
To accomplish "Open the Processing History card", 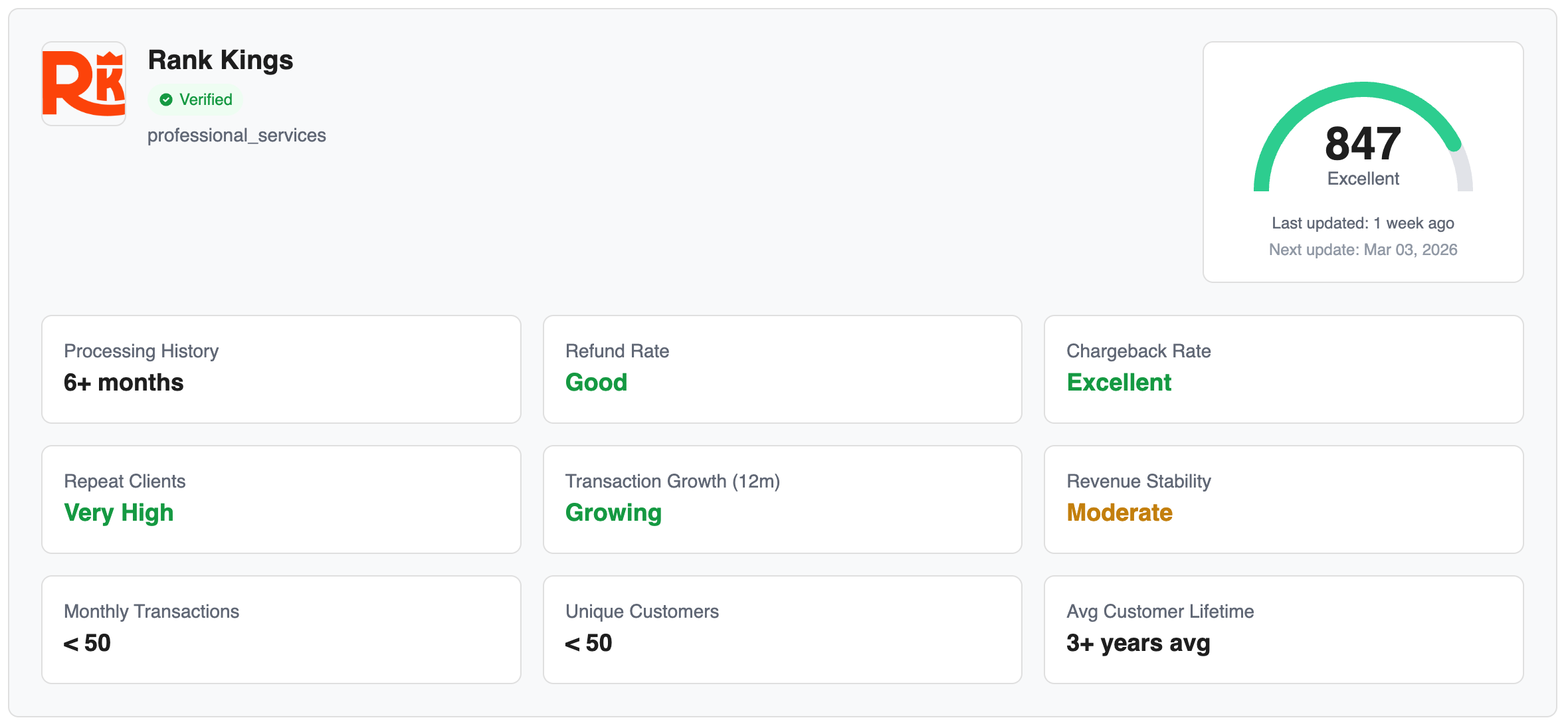I will pos(281,369).
